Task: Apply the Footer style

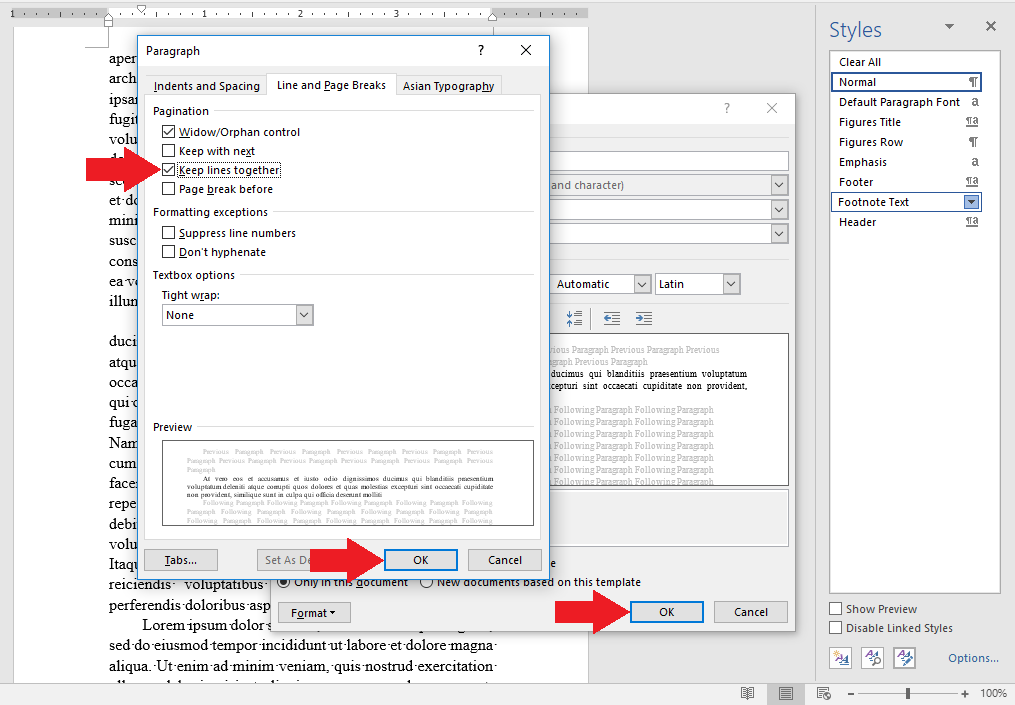Action: (906, 182)
